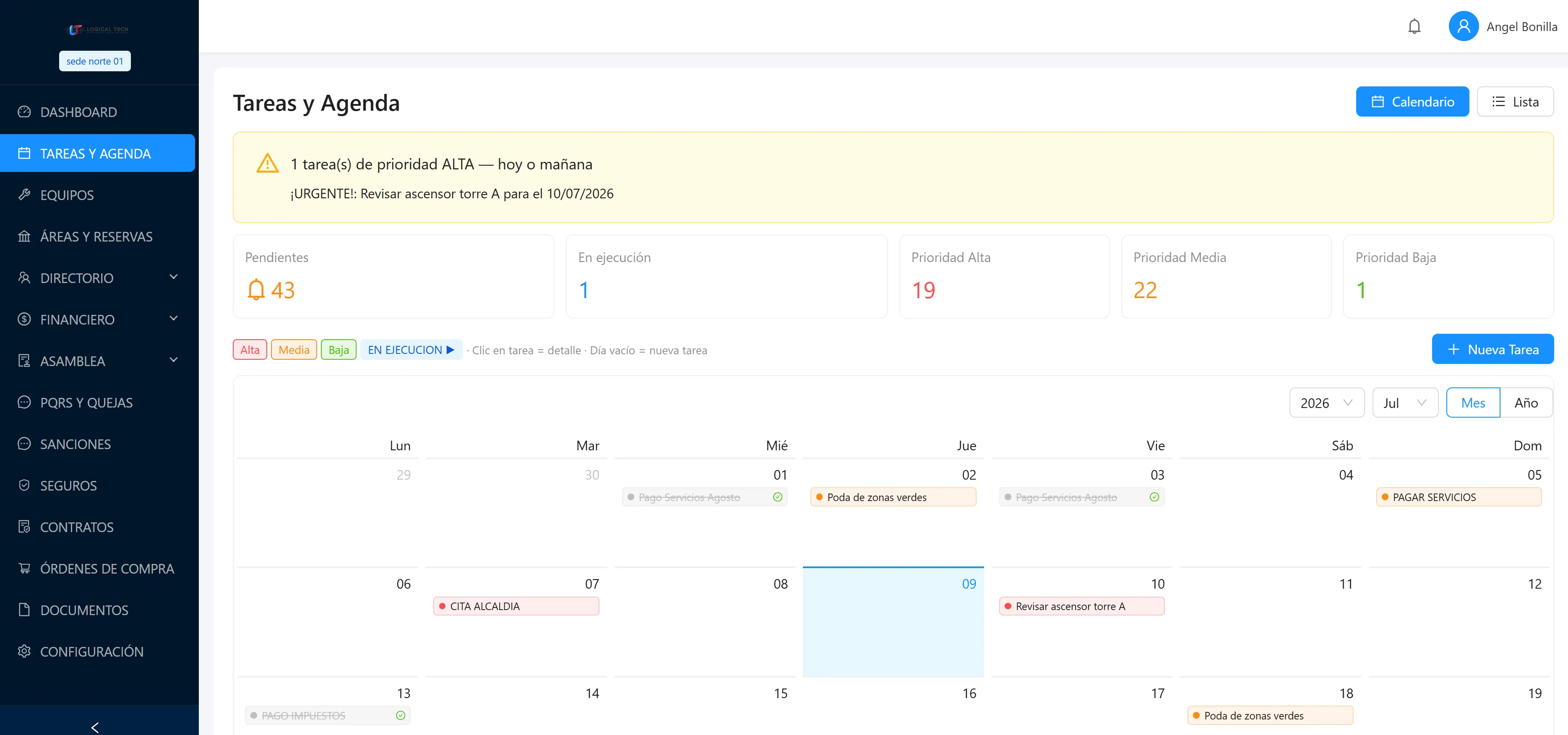
Task: Expand the Directorio submenu chevron
Action: point(174,277)
